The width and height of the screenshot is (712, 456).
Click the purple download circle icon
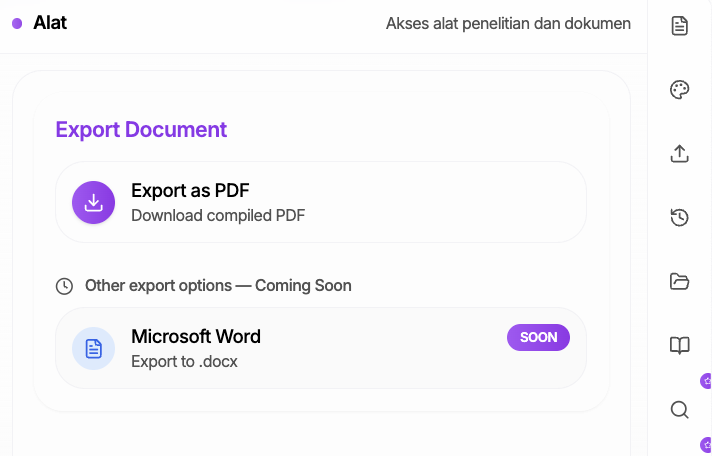(x=93, y=203)
